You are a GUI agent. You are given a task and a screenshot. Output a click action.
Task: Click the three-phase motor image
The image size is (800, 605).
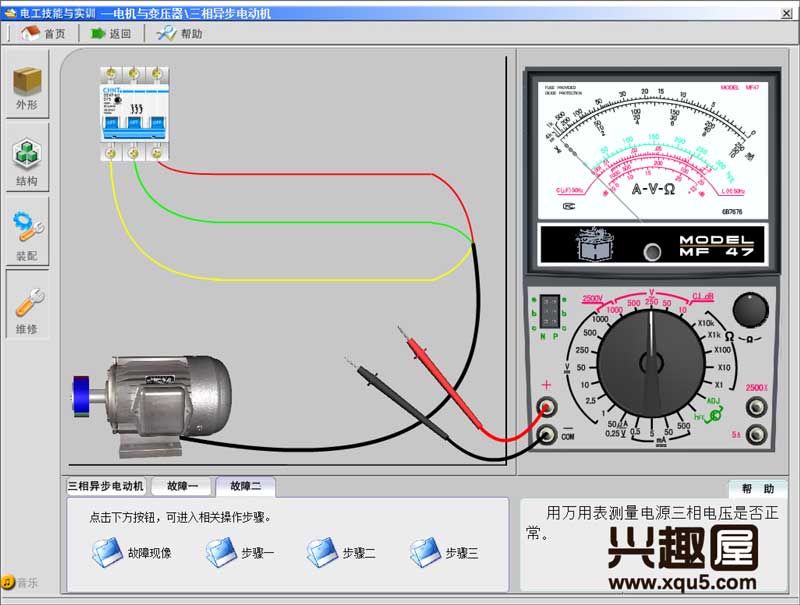(153, 406)
